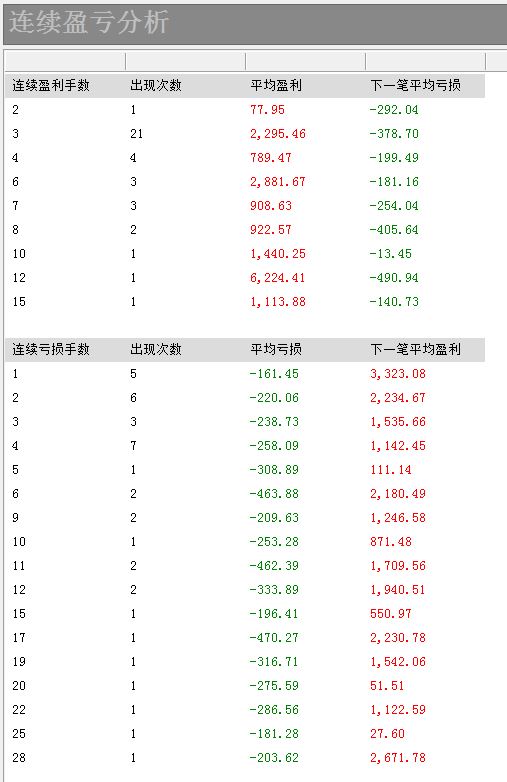507x782 pixels.
Task: Select the average profit value 6,224.41
Action: [x=278, y=278]
